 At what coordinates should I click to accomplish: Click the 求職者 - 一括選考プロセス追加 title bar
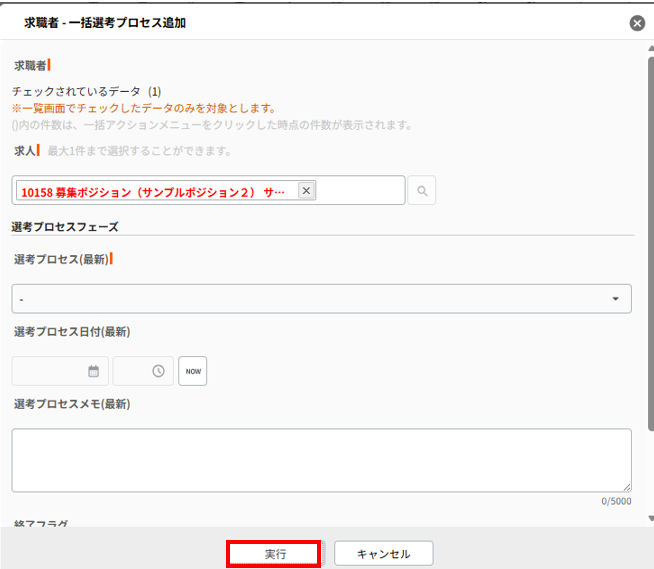300,23
